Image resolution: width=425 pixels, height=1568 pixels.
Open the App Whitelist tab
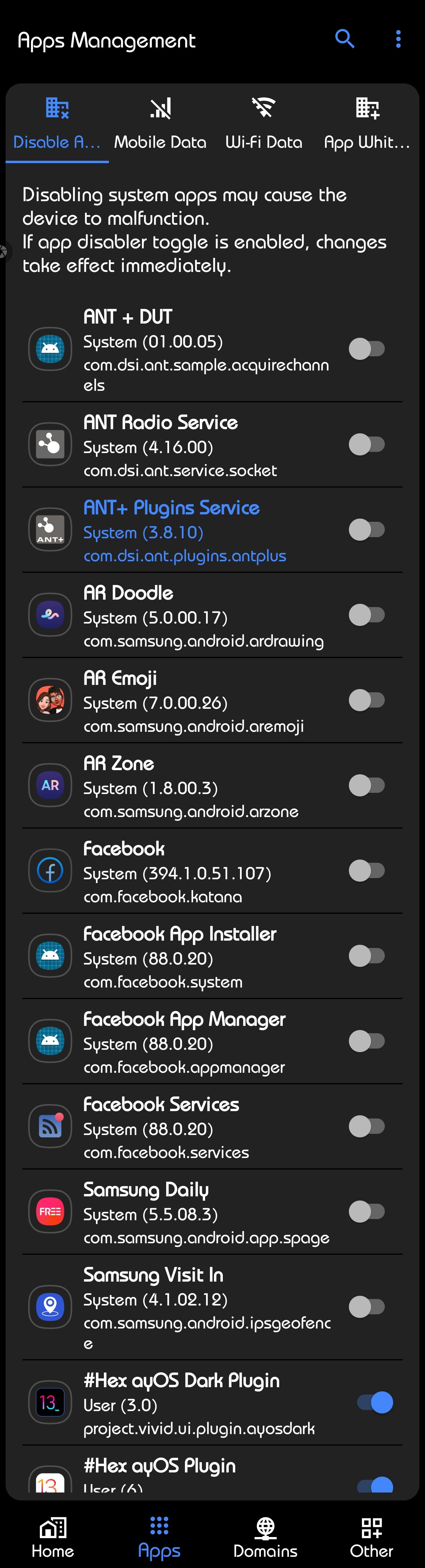coord(367,124)
